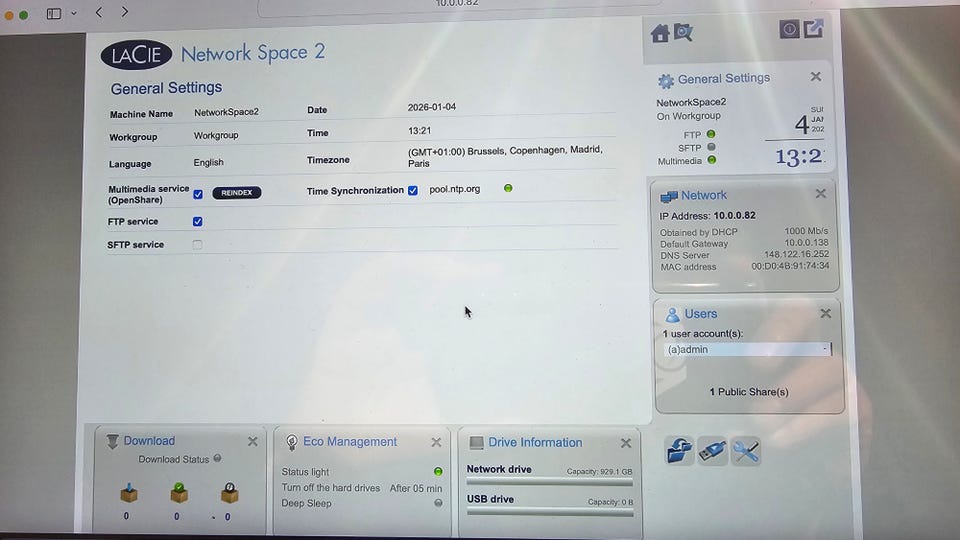Close the Network widget
Screen dimensions: 960x540
click(x=820, y=193)
